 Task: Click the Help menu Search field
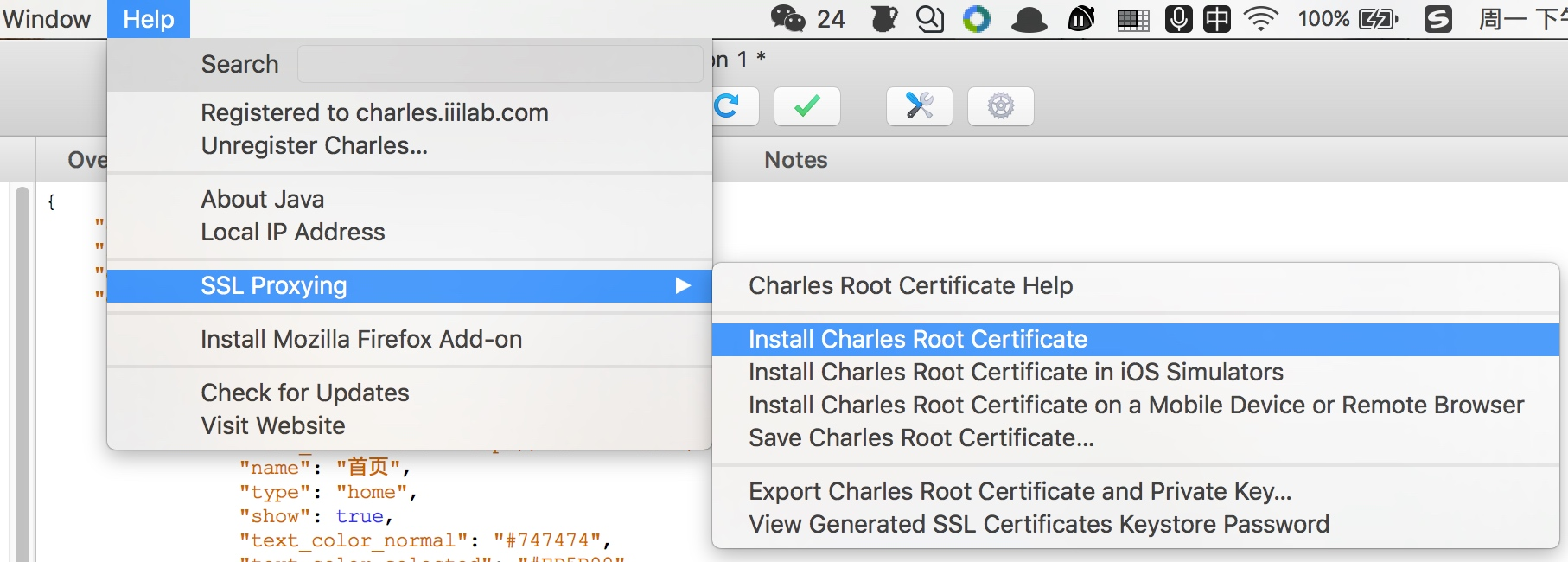coord(500,64)
